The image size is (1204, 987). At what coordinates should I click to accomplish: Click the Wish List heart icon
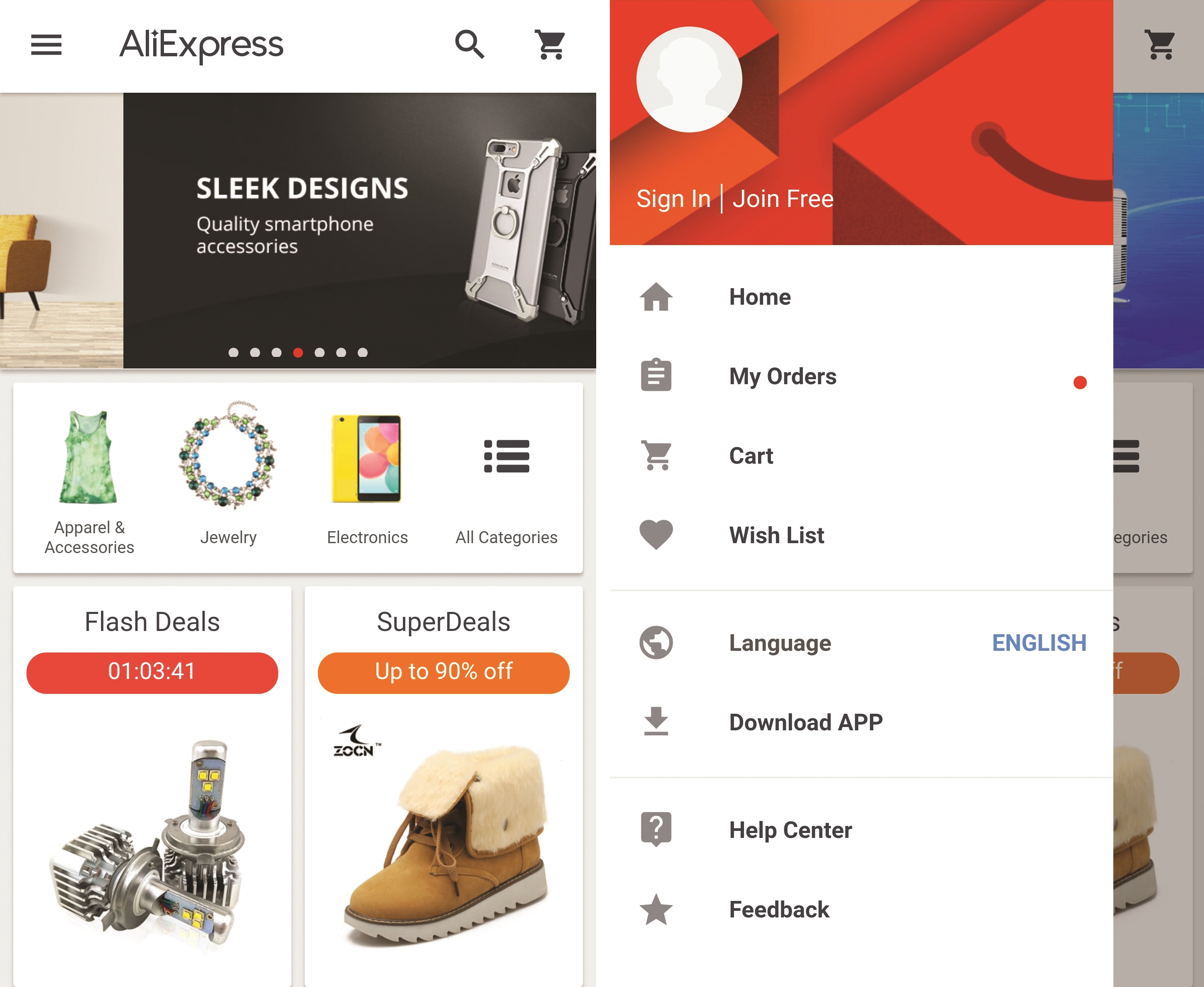[x=656, y=534]
